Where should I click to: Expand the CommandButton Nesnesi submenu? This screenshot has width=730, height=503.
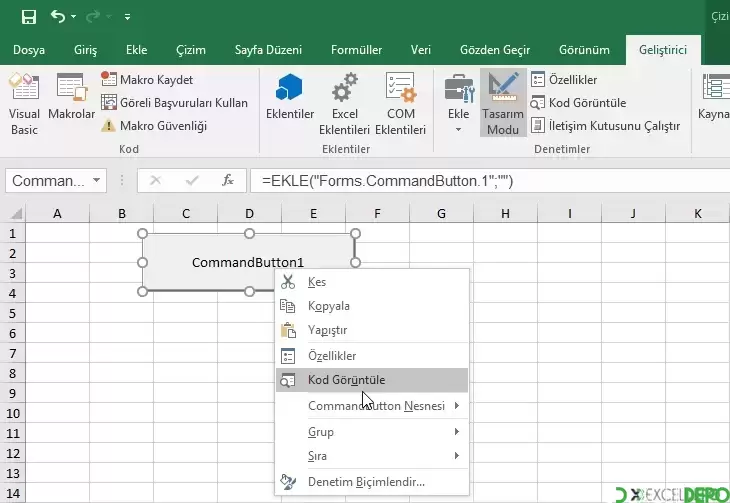point(372,406)
